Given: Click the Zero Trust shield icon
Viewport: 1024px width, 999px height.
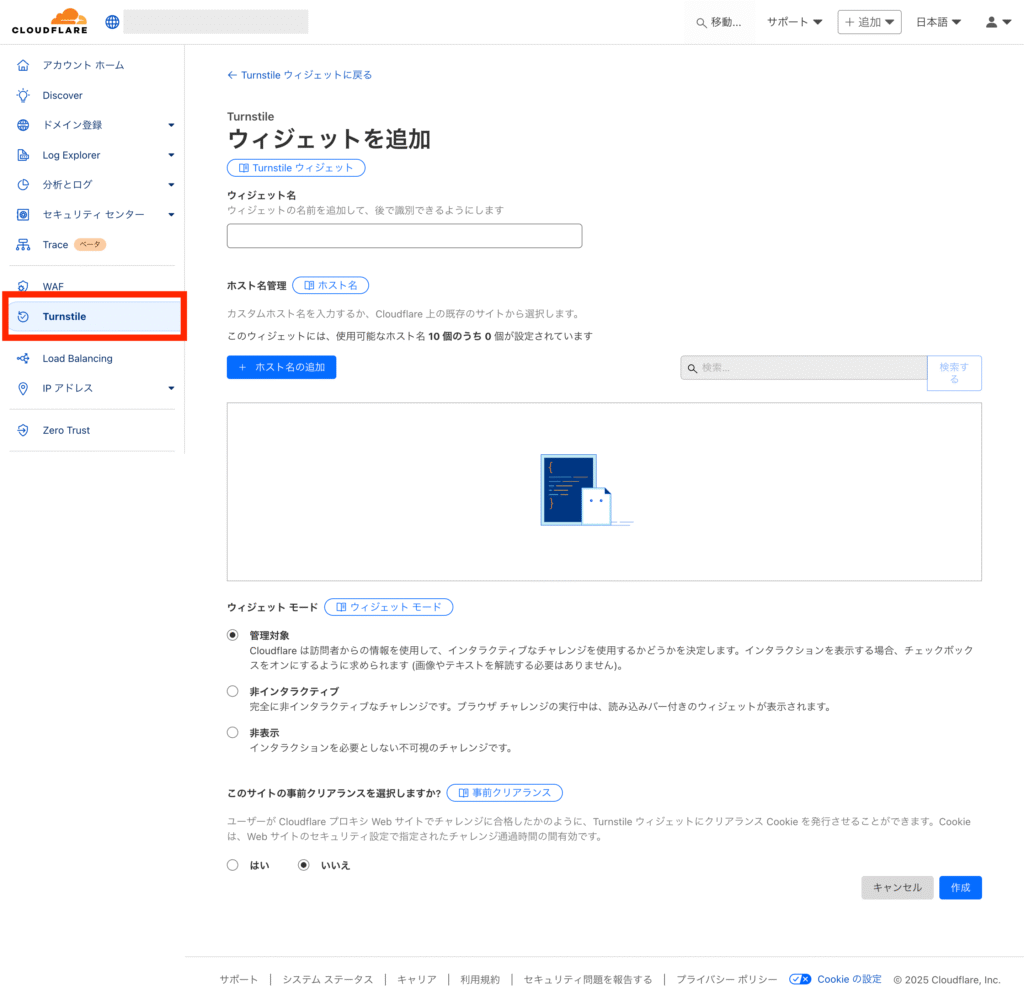Looking at the screenshot, I should pos(23,430).
